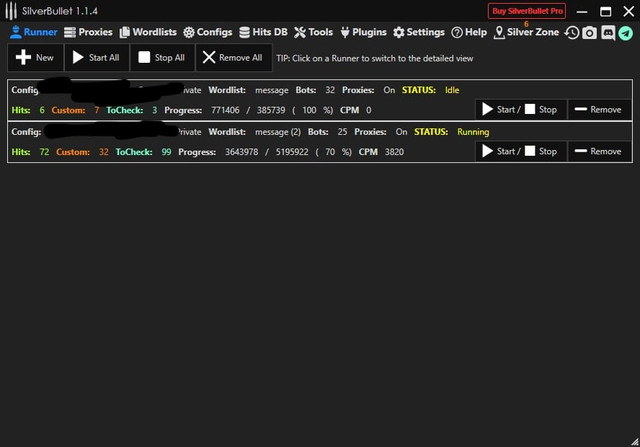Open the Hits DB tab

[263, 32]
